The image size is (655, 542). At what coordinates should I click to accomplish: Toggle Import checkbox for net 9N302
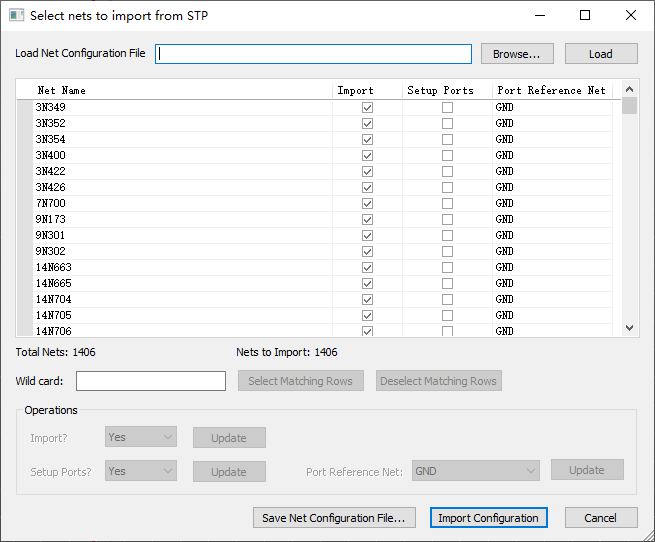pyautogui.click(x=367, y=252)
